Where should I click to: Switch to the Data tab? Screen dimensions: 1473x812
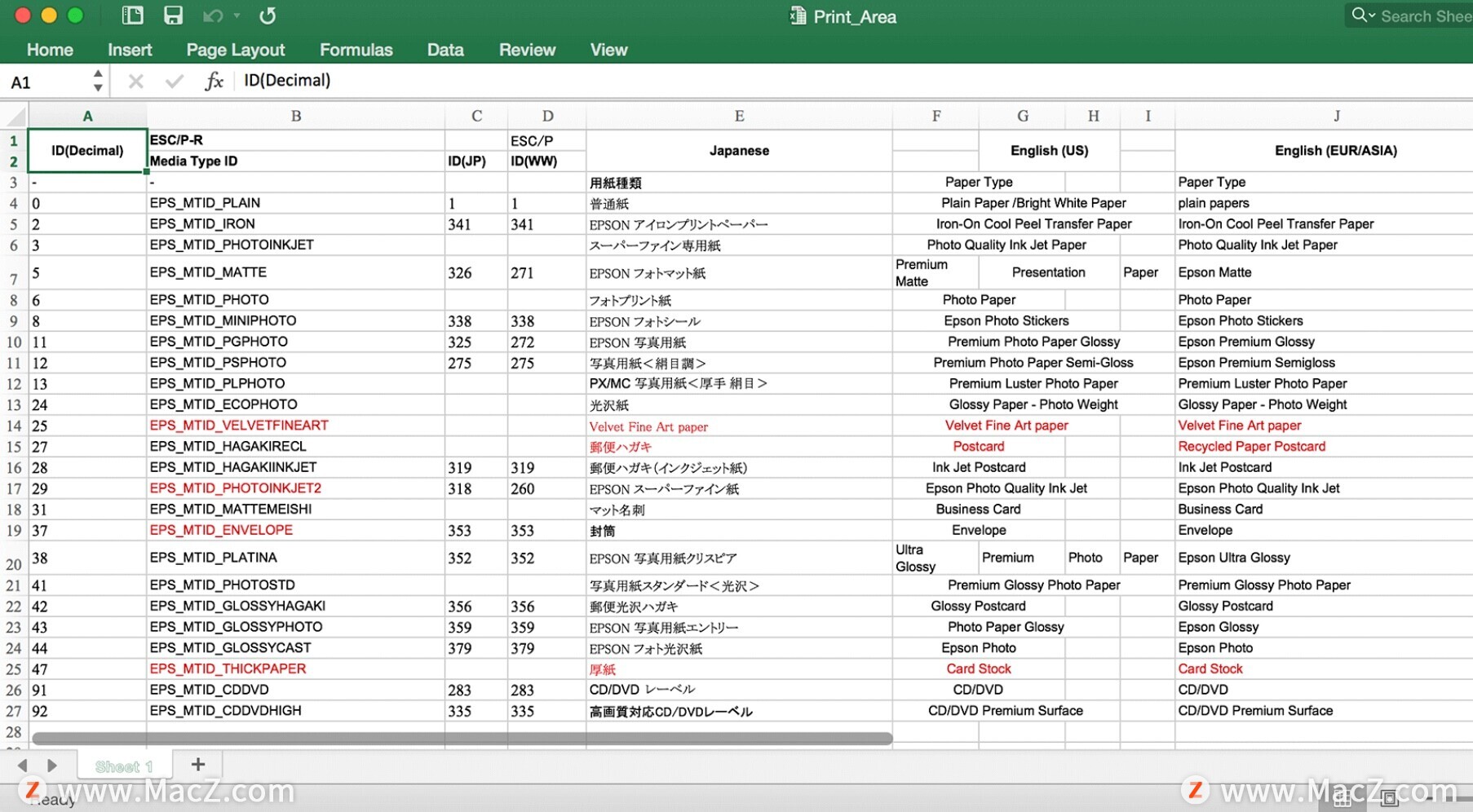click(445, 50)
